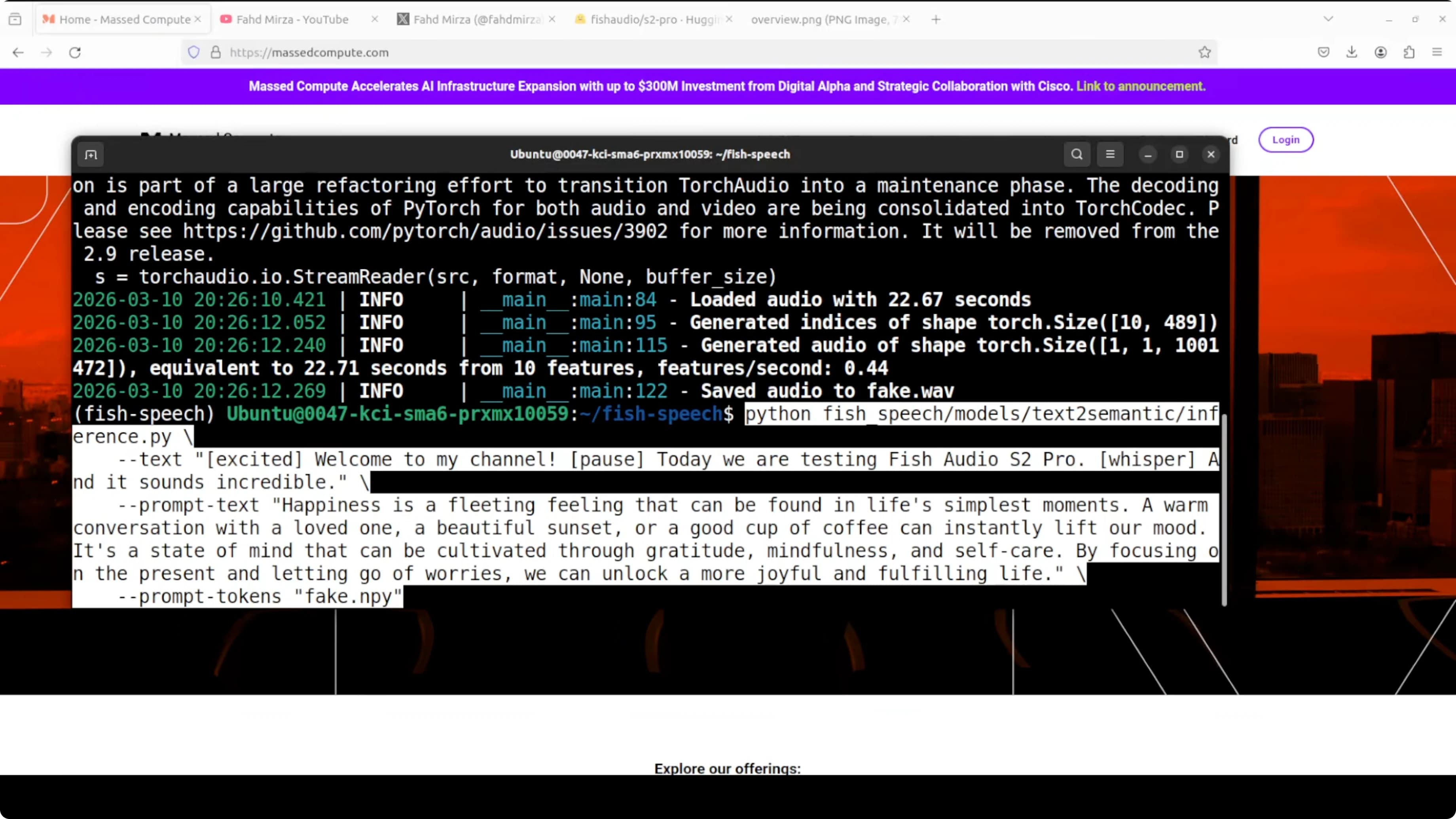Open the terminal search with the magnifier icon

tap(1076, 154)
